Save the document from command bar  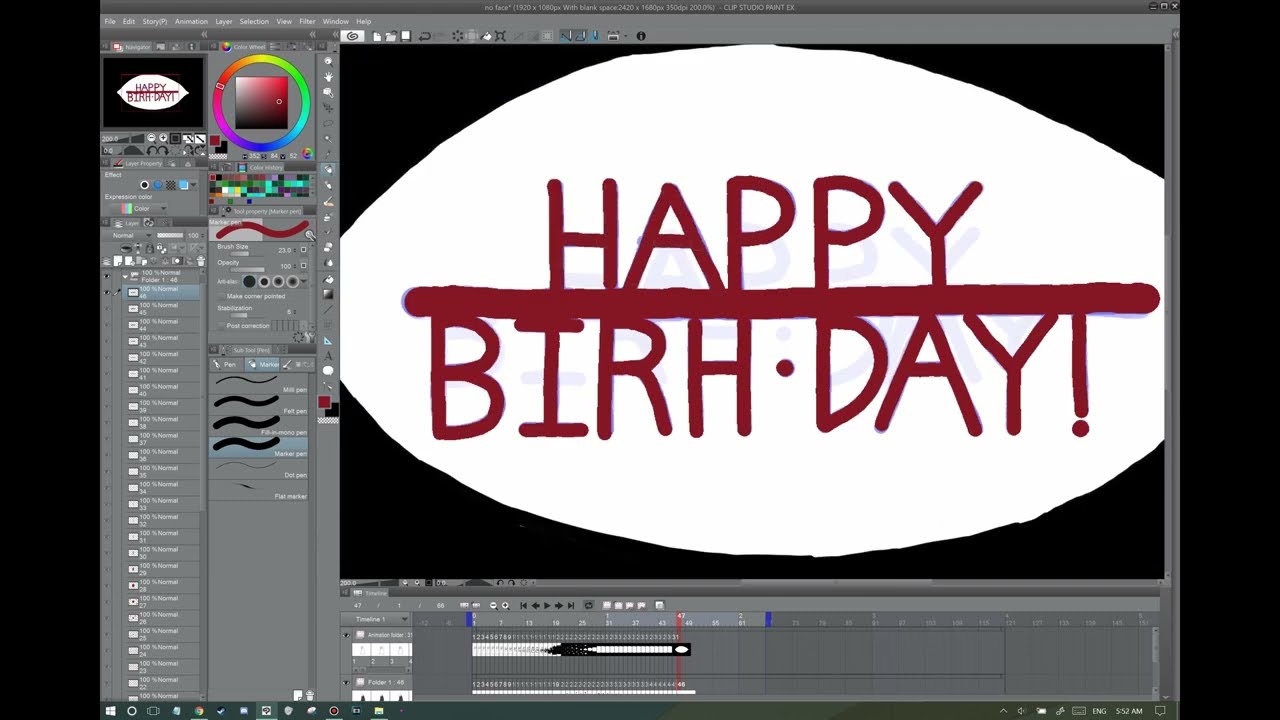coord(406,36)
